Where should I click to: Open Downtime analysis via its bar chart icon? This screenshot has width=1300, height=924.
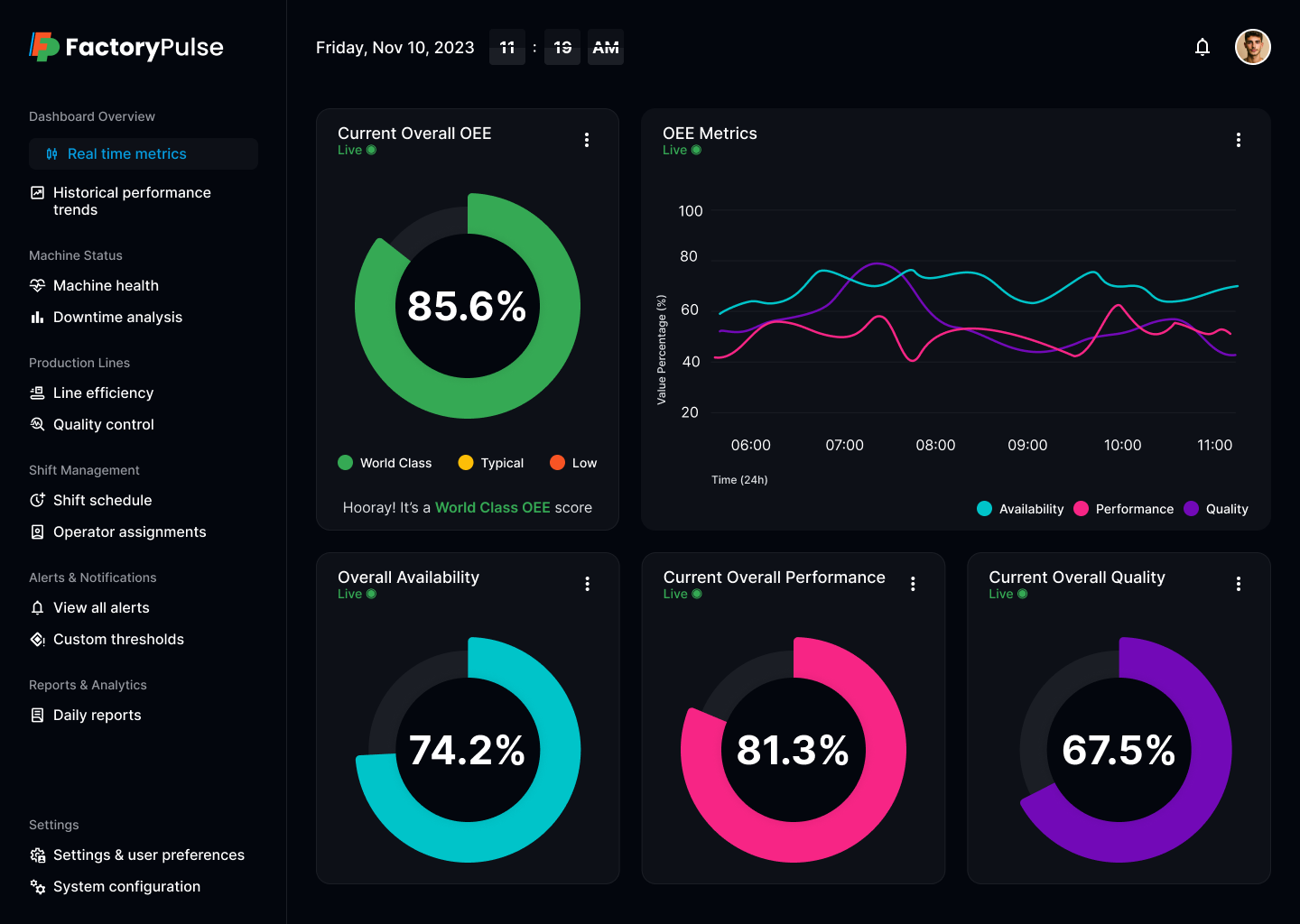point(37,317)
